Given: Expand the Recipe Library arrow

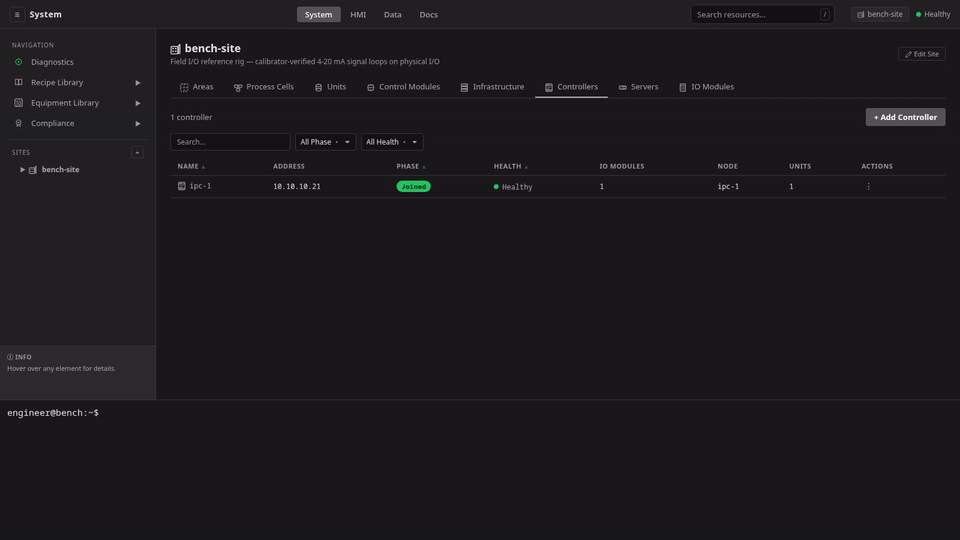Looking at the screenshot, I should (138, 83).
